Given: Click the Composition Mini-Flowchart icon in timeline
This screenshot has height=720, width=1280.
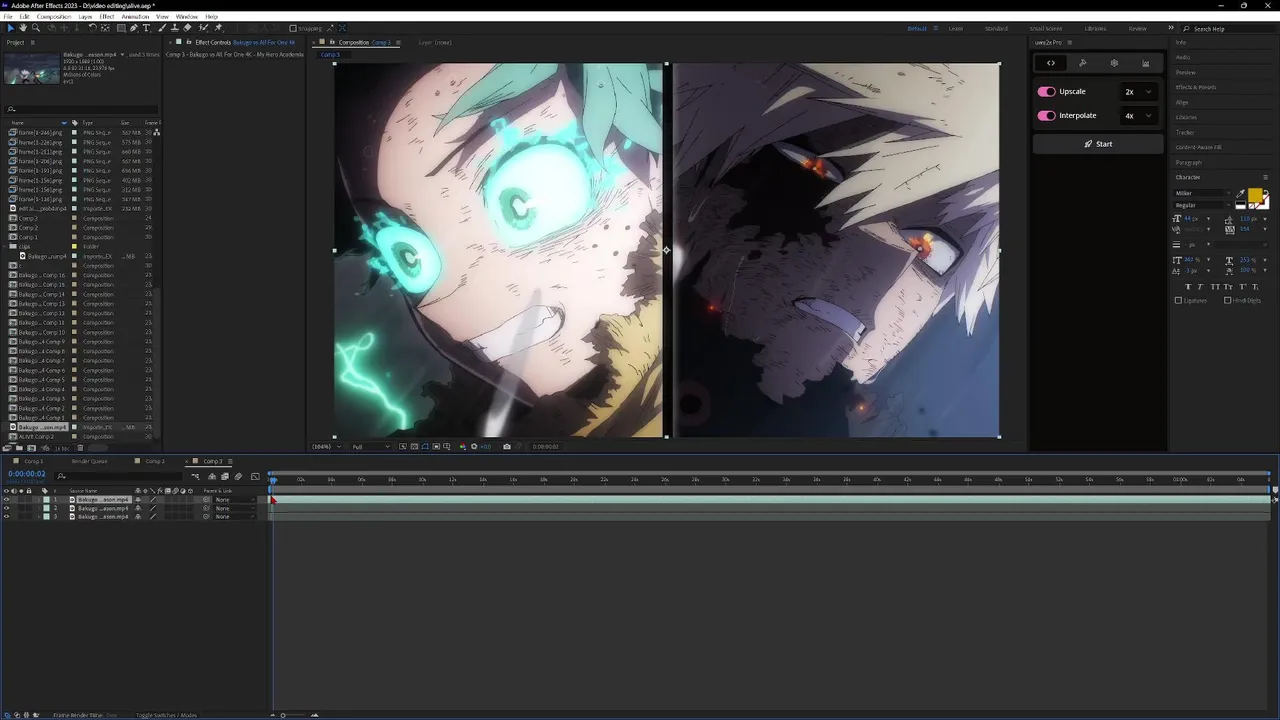Looking at the screenshot, I should pos(195,477).
